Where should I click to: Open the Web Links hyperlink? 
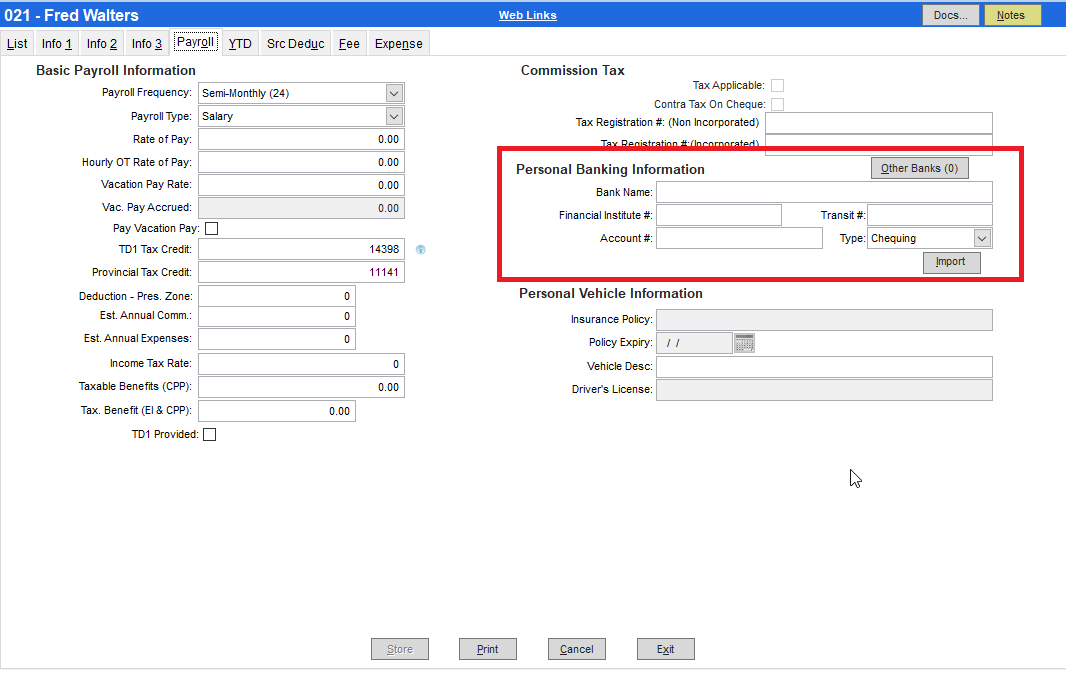pyautogui.click(x=527, y=14)
